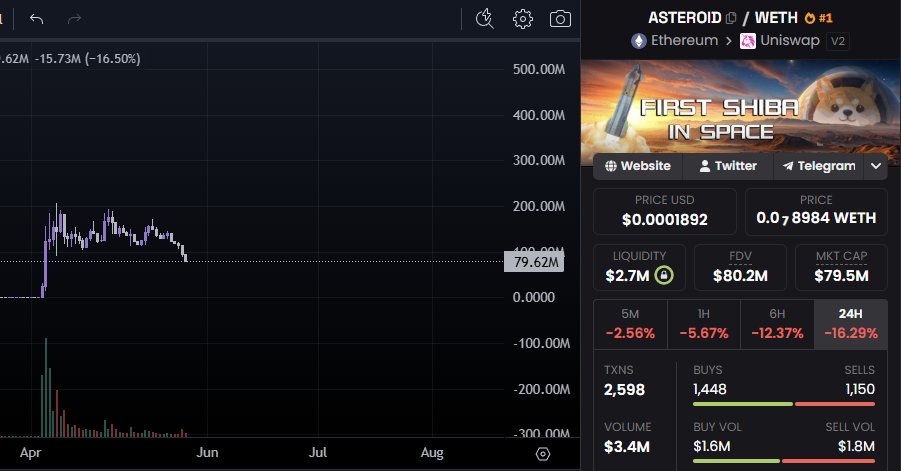The height and width of the screenshot is (471, 901).
Task: Click the Aug label on time axis
Action: click(x=432, y=453)
